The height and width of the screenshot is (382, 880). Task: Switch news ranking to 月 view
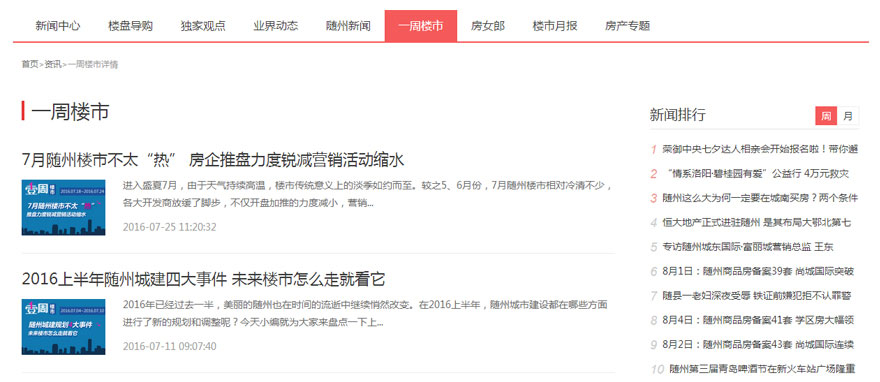(x=847, y=116)
